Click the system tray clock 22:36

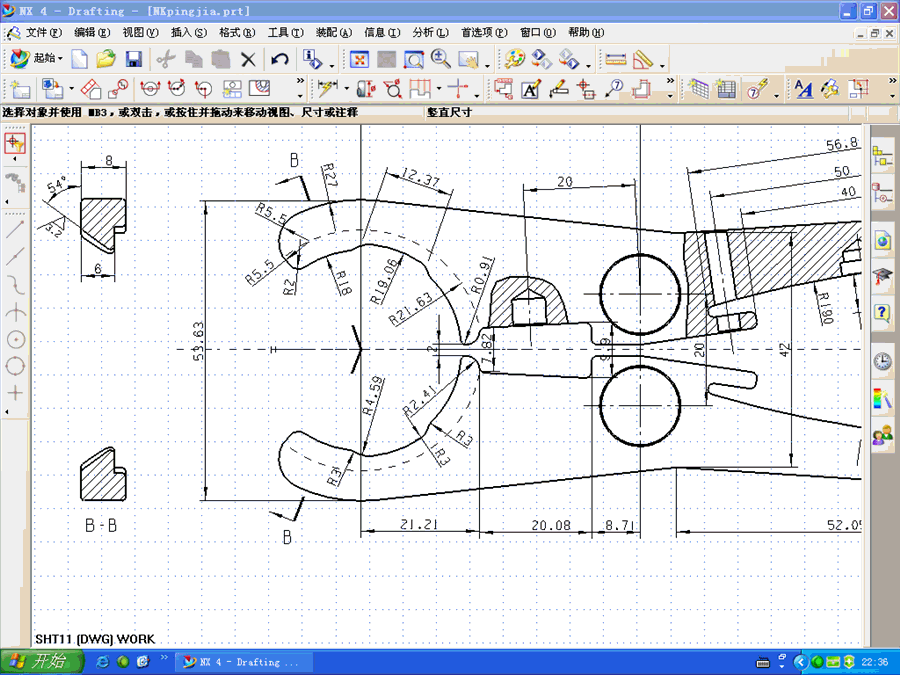(x=875, y=662)
